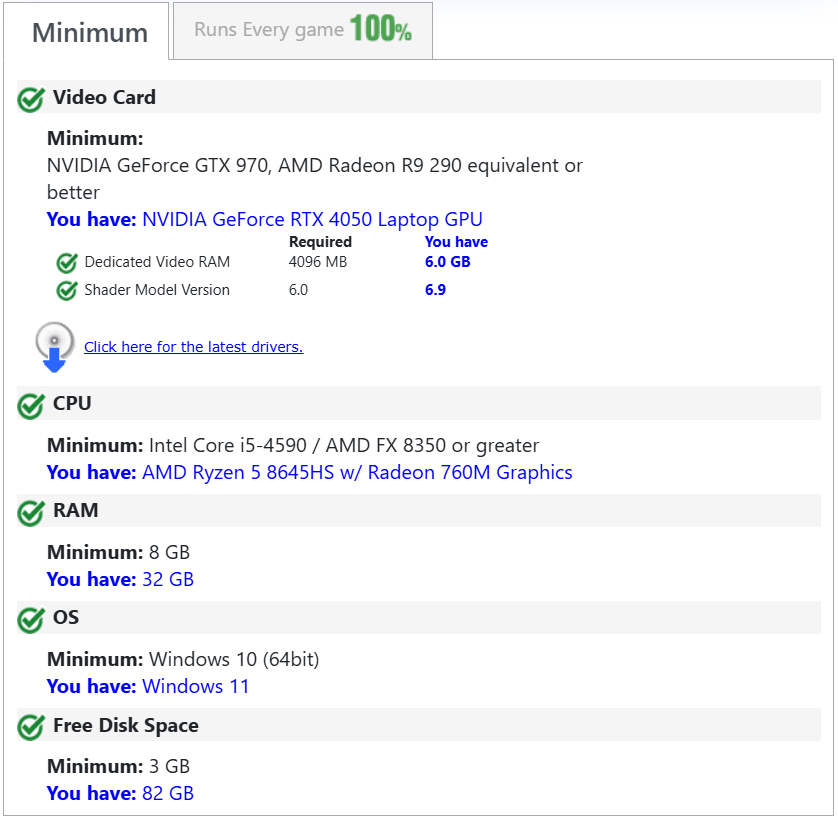Click the 6.0 GB video RAM value
The height and width of the screenshot is (817, 838).
pos(447,263)
